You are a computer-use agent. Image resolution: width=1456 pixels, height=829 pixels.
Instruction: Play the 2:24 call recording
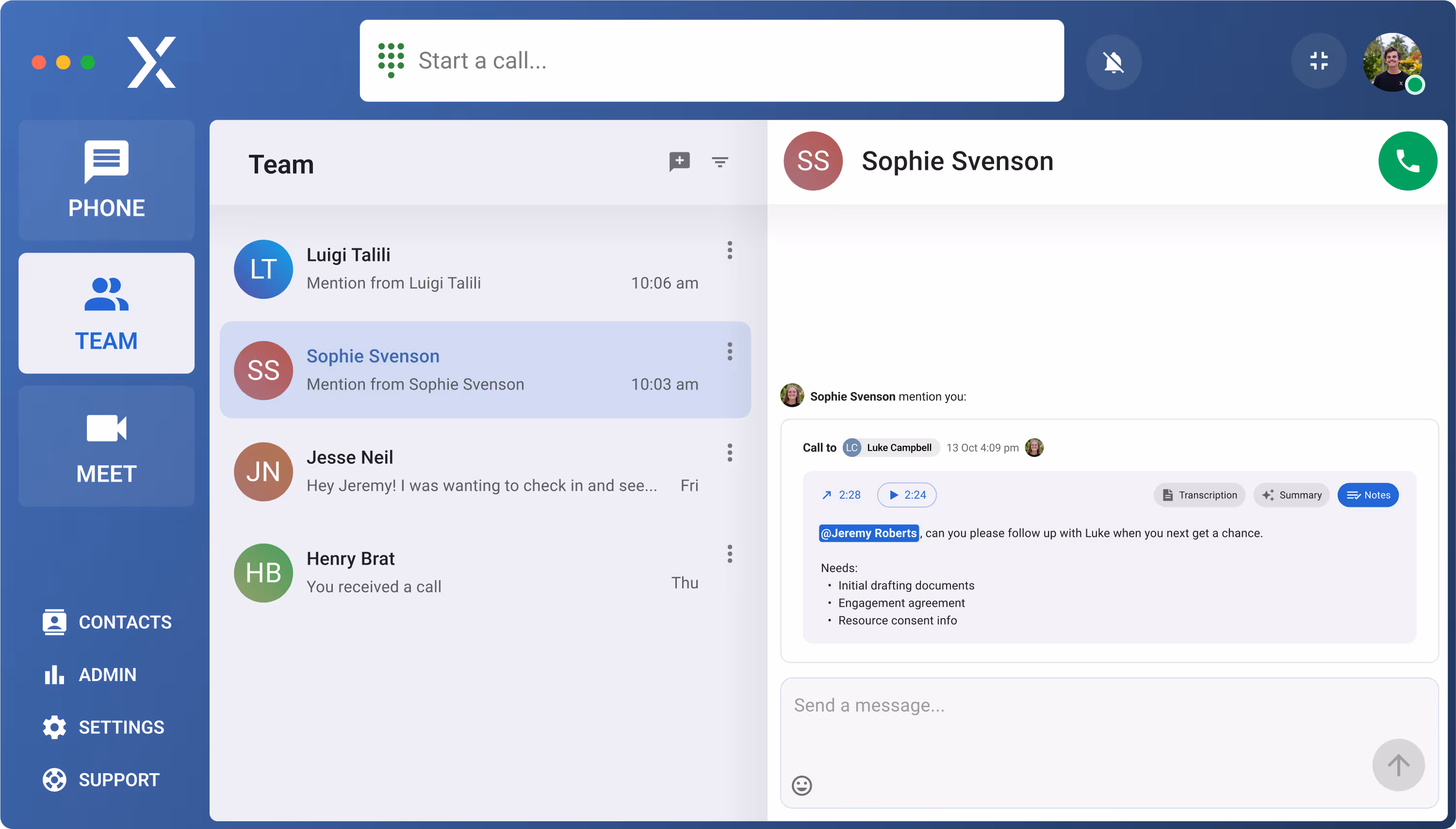point(907,495)
